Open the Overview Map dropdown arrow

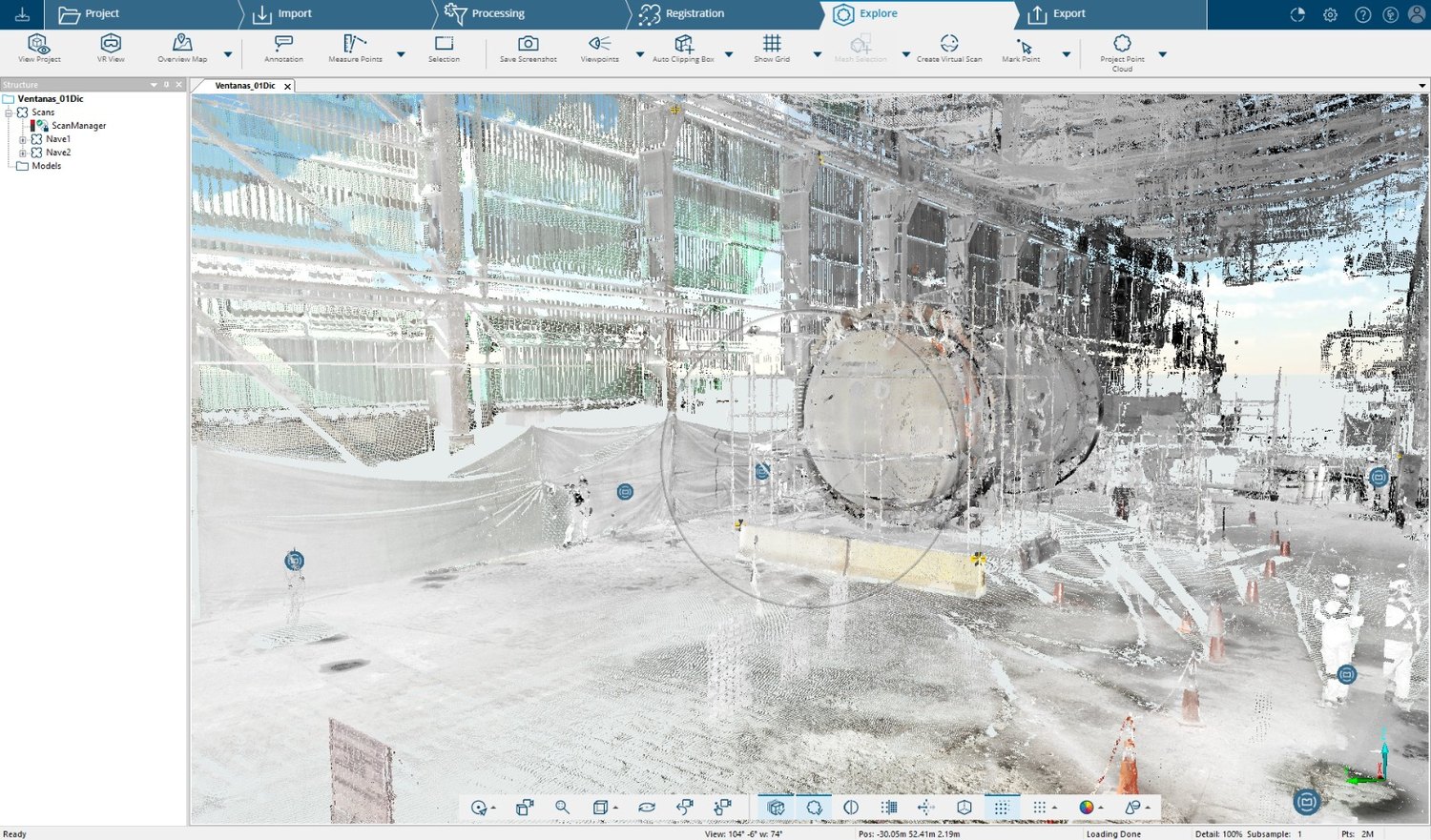coord(228,54)
